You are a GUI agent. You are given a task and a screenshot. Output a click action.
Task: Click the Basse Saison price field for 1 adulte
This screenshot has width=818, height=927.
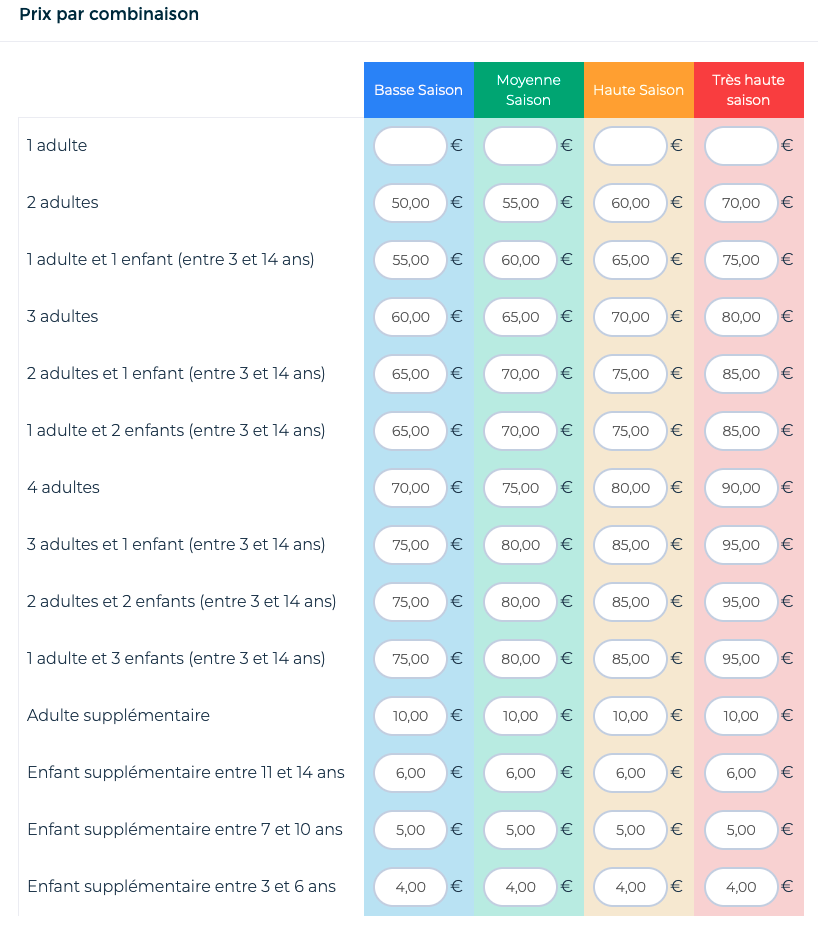coord(410,145)
